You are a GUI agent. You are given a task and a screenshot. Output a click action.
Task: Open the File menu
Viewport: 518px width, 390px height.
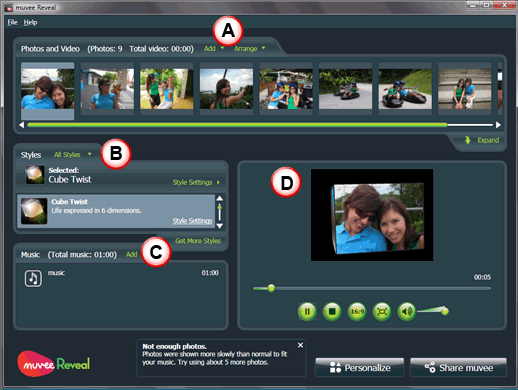coord(12,22)
